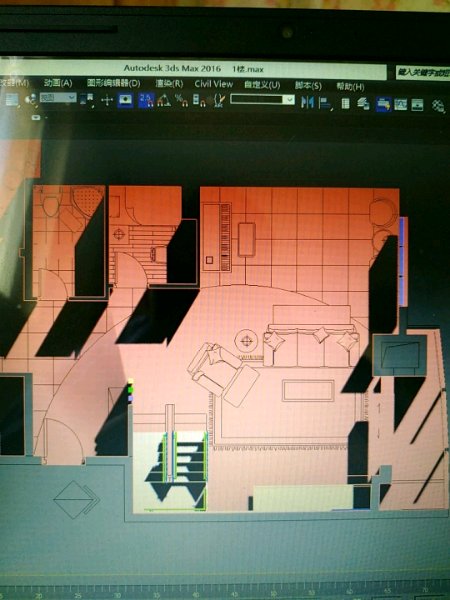Toggle the Keyboard Shortcut Override button
Image resolution: width=450 pixels, height=600 pixels.
(126, 100)
